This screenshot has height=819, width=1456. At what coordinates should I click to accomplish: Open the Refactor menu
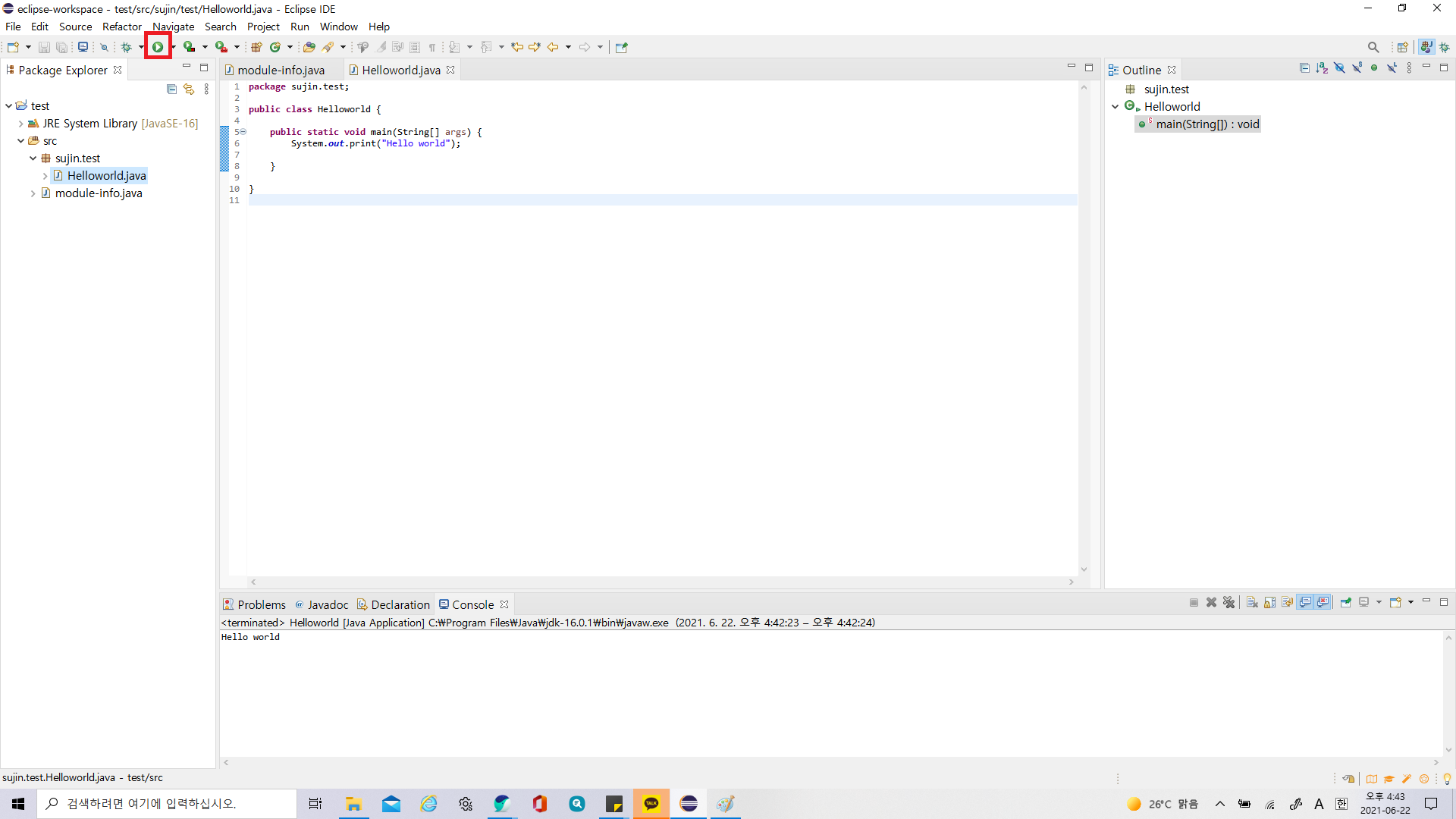pos(121,27)
